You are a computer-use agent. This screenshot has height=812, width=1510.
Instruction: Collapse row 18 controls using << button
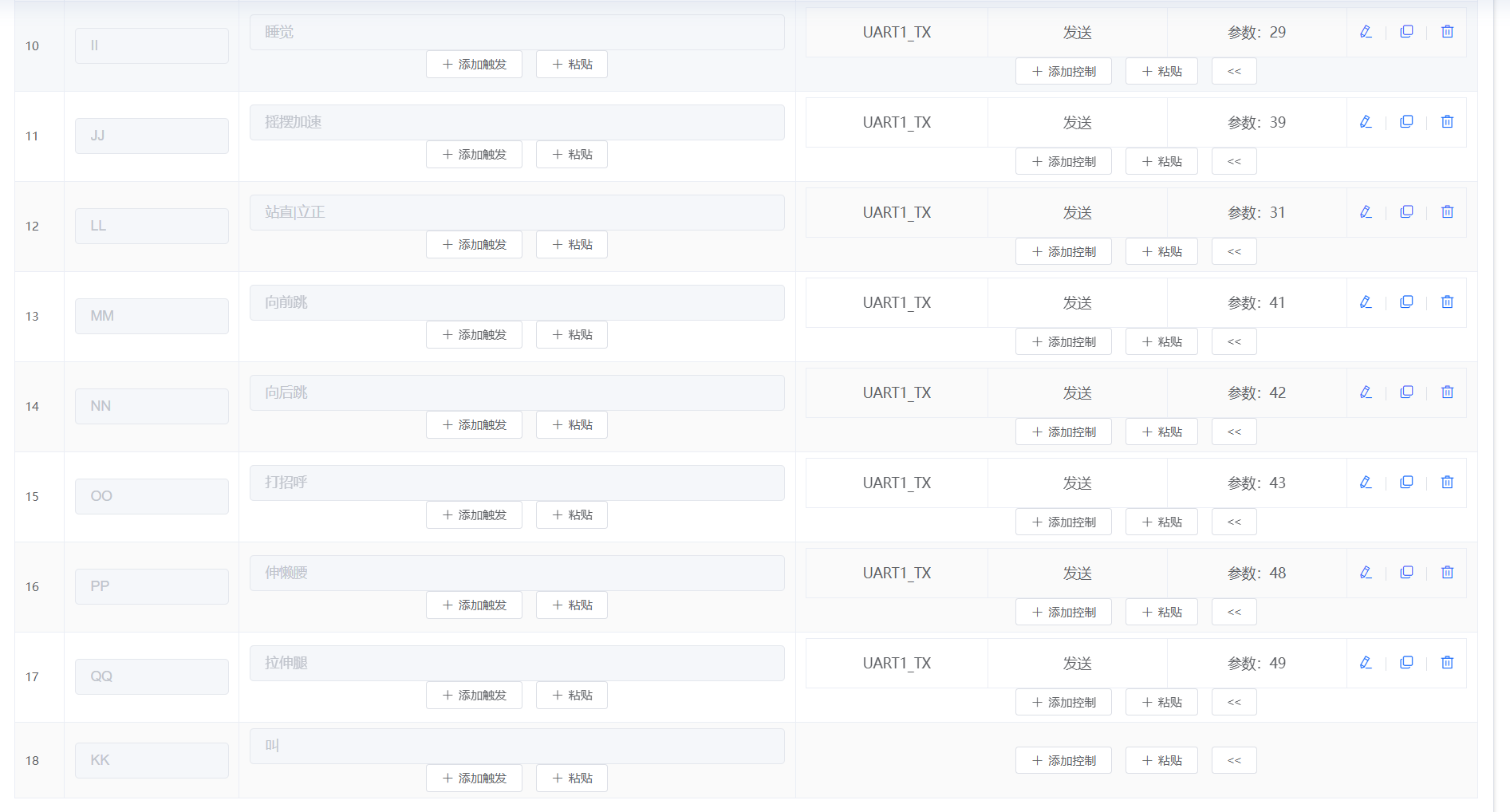1234,761
